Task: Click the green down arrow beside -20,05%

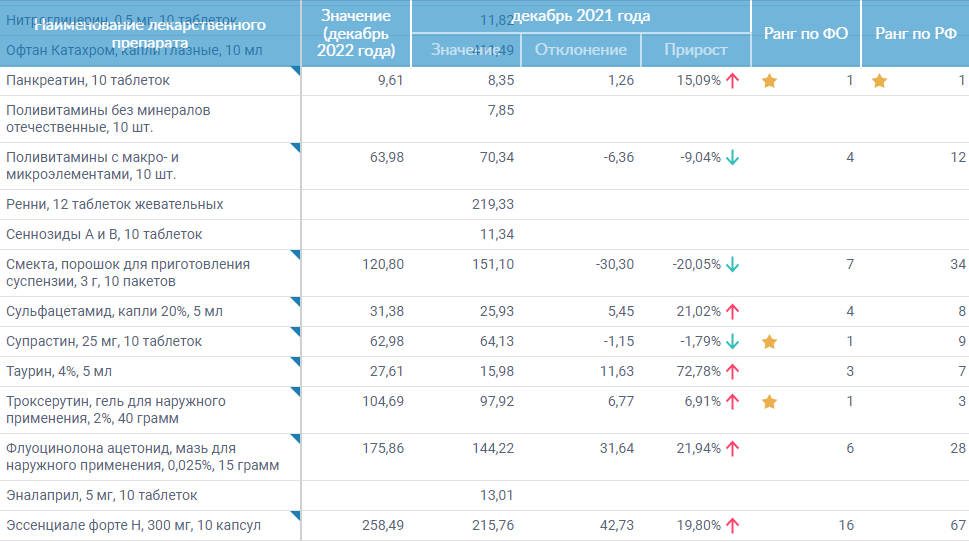Action: pos(732,265)
